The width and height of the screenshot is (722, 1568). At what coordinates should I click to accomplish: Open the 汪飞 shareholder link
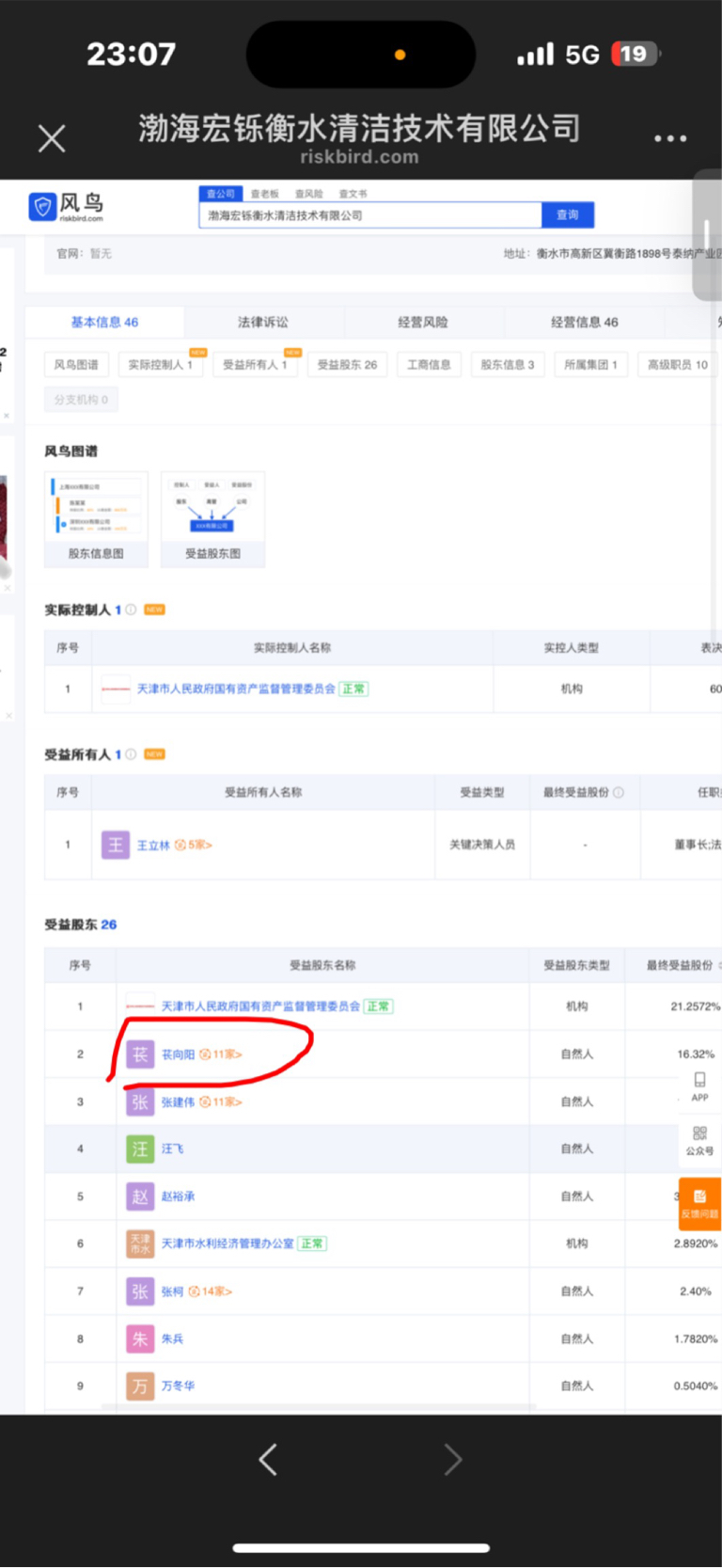click(x=172, y=1148)
